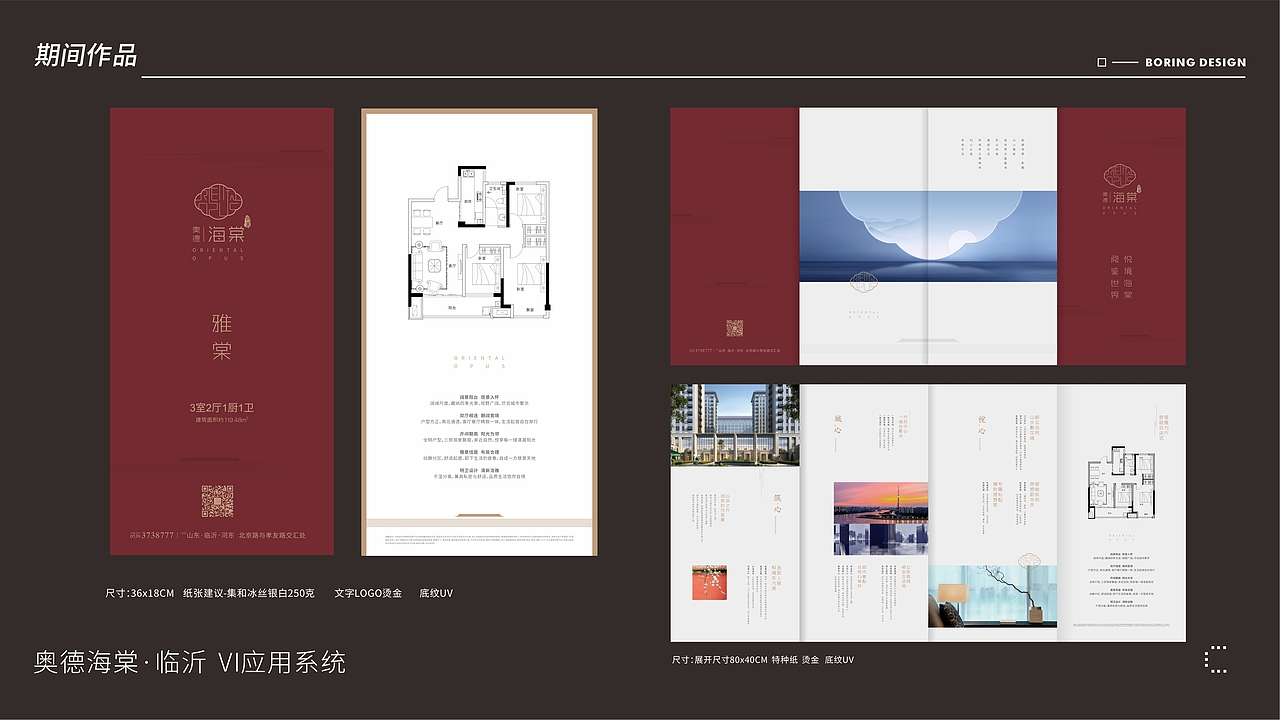
Task: Click the "奥德海棠·临沂 VI应用系统" footer title
Action: pyautogui.click(x=190, y=662)
